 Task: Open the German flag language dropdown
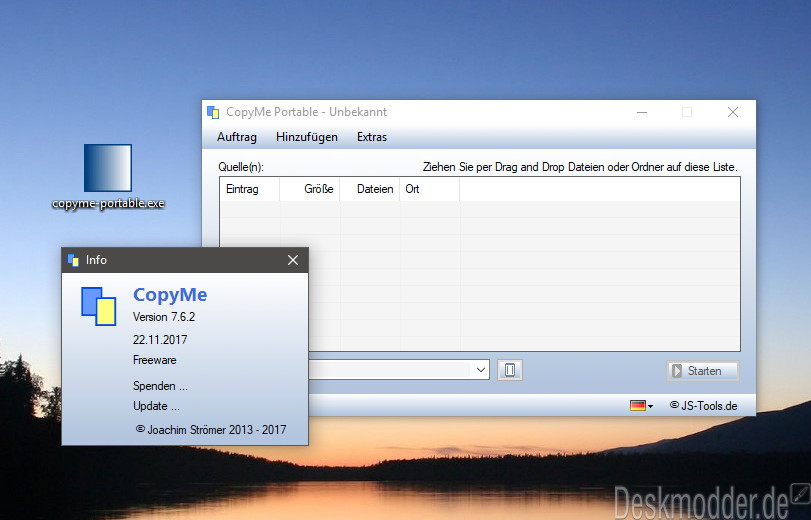pos(641,406)
